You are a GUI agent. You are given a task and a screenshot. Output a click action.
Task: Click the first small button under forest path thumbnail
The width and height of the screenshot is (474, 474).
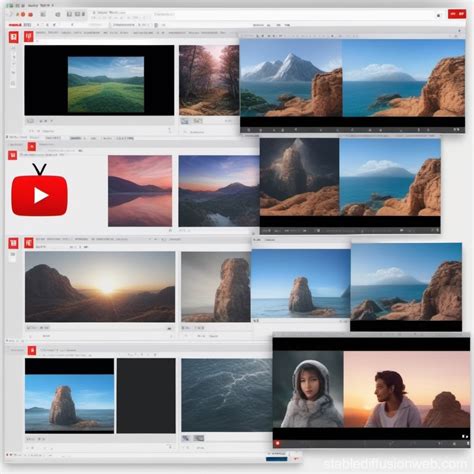click(184, 121)
